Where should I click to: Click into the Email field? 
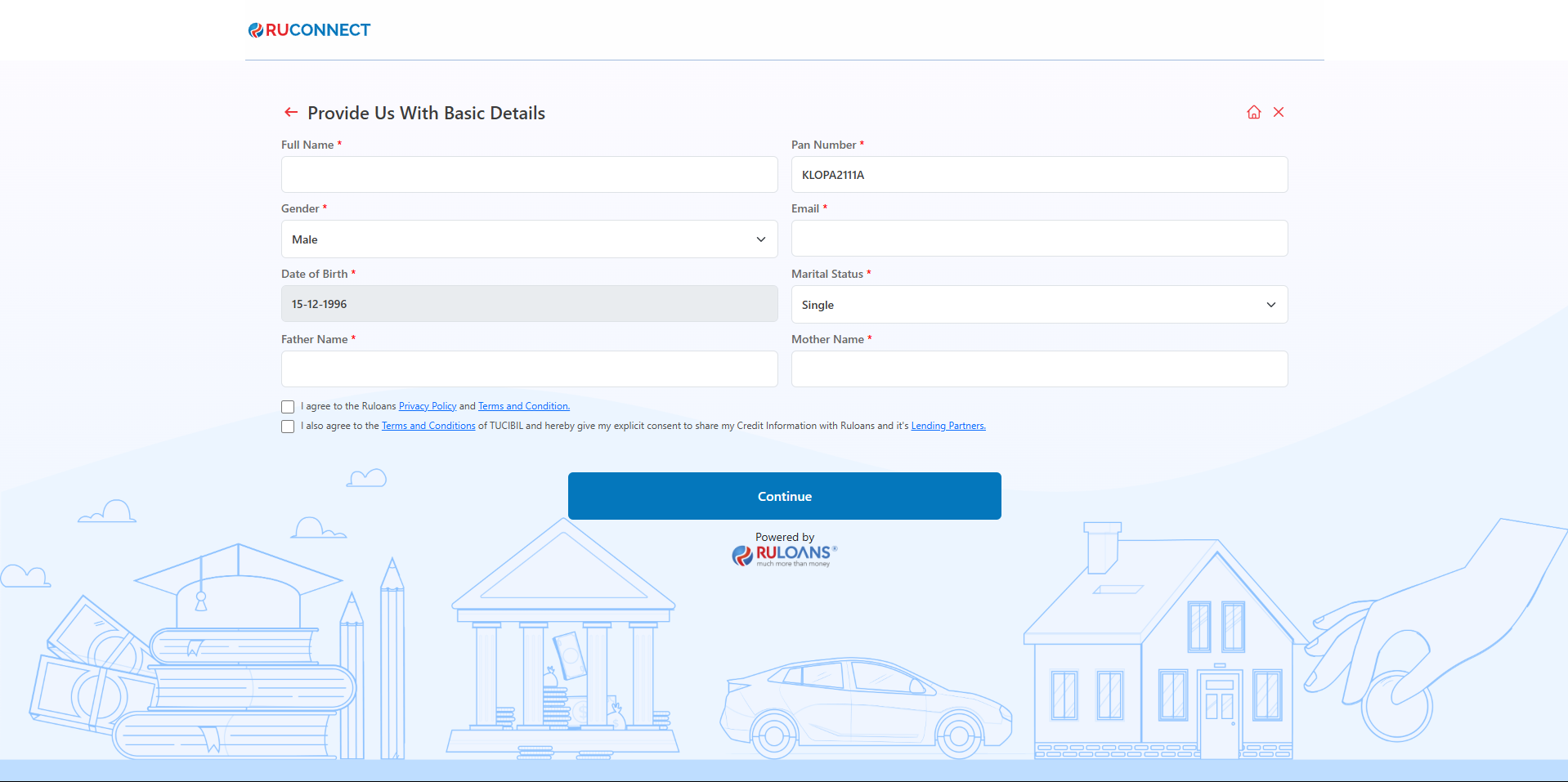click(1039, 239)
